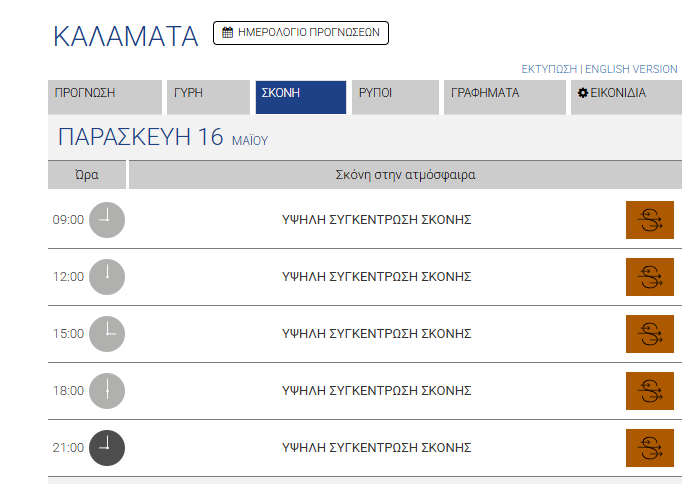
Task: Open the ΡΥΠΟΙ tab
Action: pyautogui.click(x=395, y=97)
